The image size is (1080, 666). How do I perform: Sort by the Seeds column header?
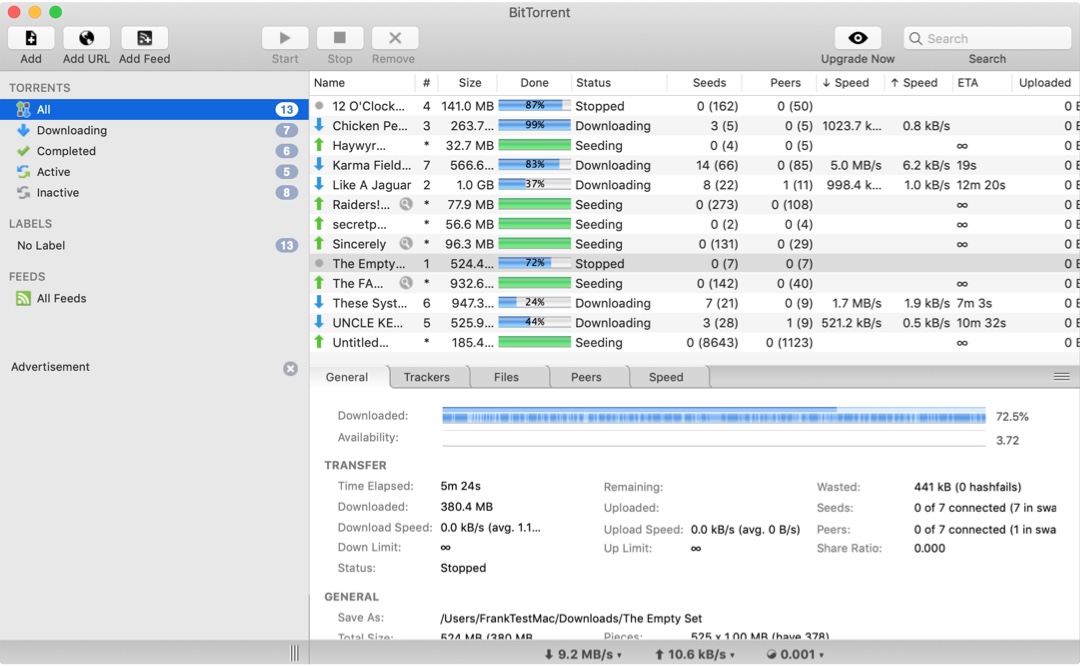click(705, 83)
